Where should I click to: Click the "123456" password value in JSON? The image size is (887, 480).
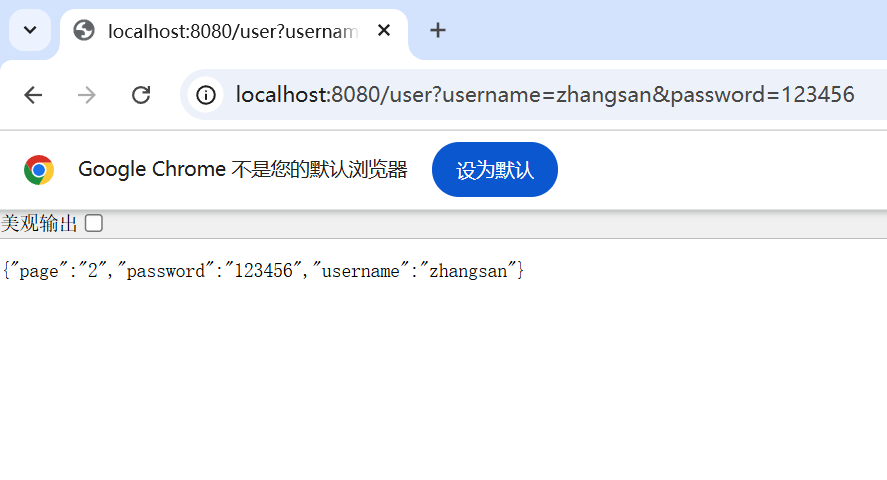(x=263, y=271)
